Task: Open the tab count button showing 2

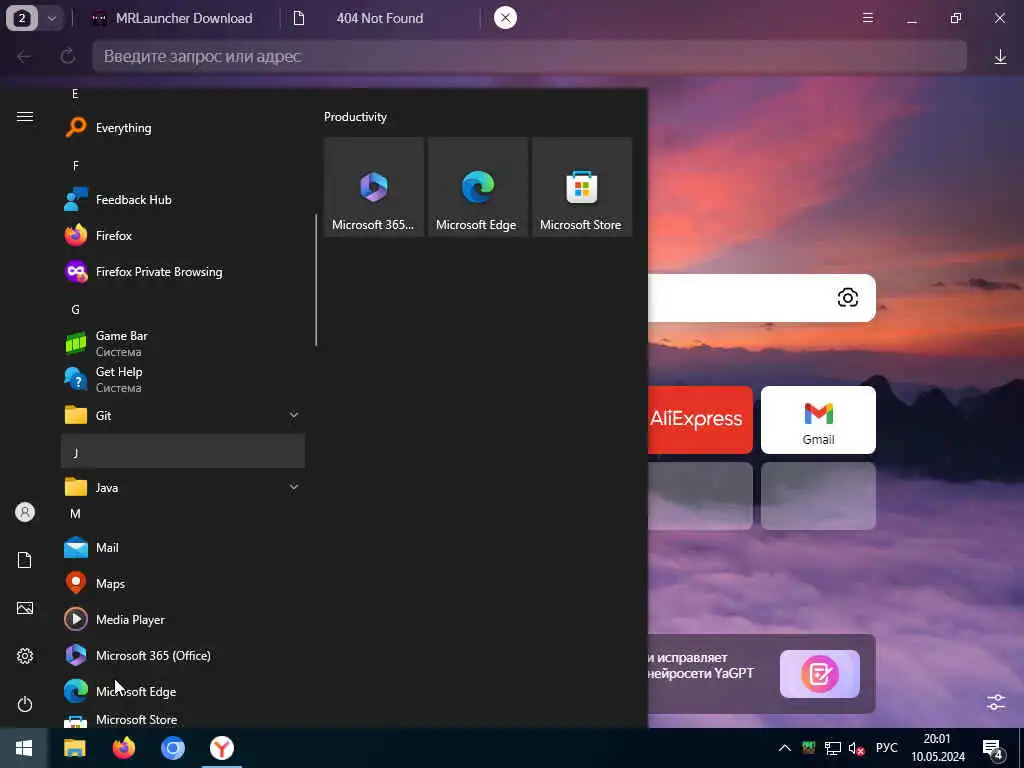Action: tap(22, 18)
